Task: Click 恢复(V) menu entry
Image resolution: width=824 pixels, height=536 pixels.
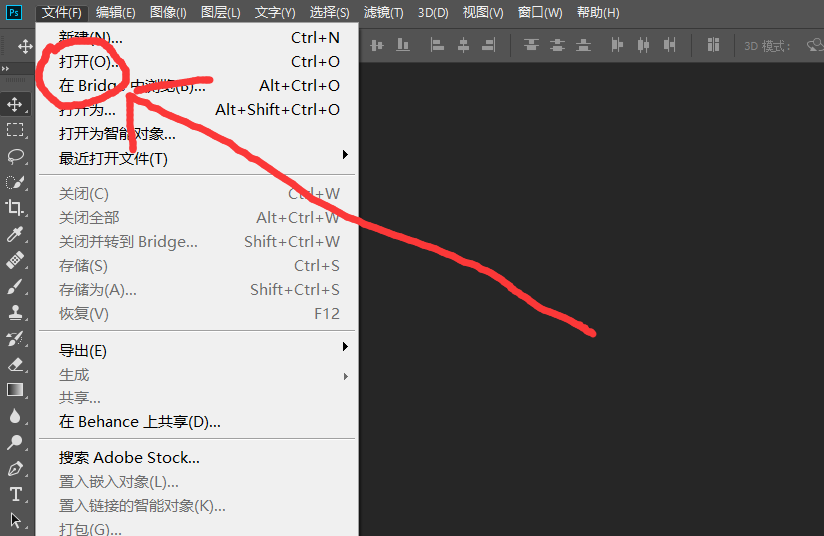Action: pyautogui.click(x=197, y=314)
